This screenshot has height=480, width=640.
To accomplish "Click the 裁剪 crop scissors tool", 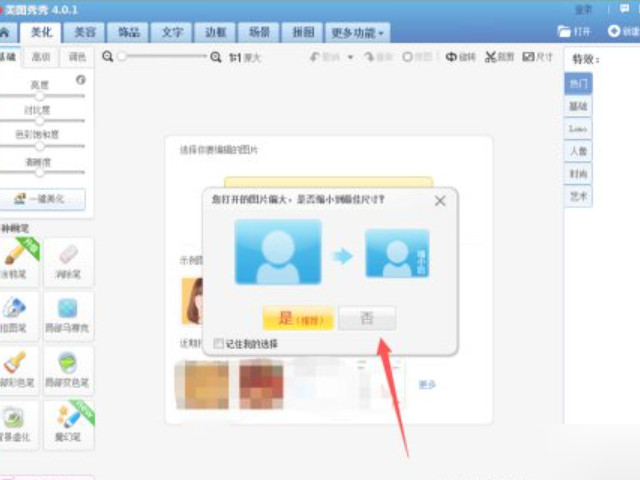I will 500,57.
